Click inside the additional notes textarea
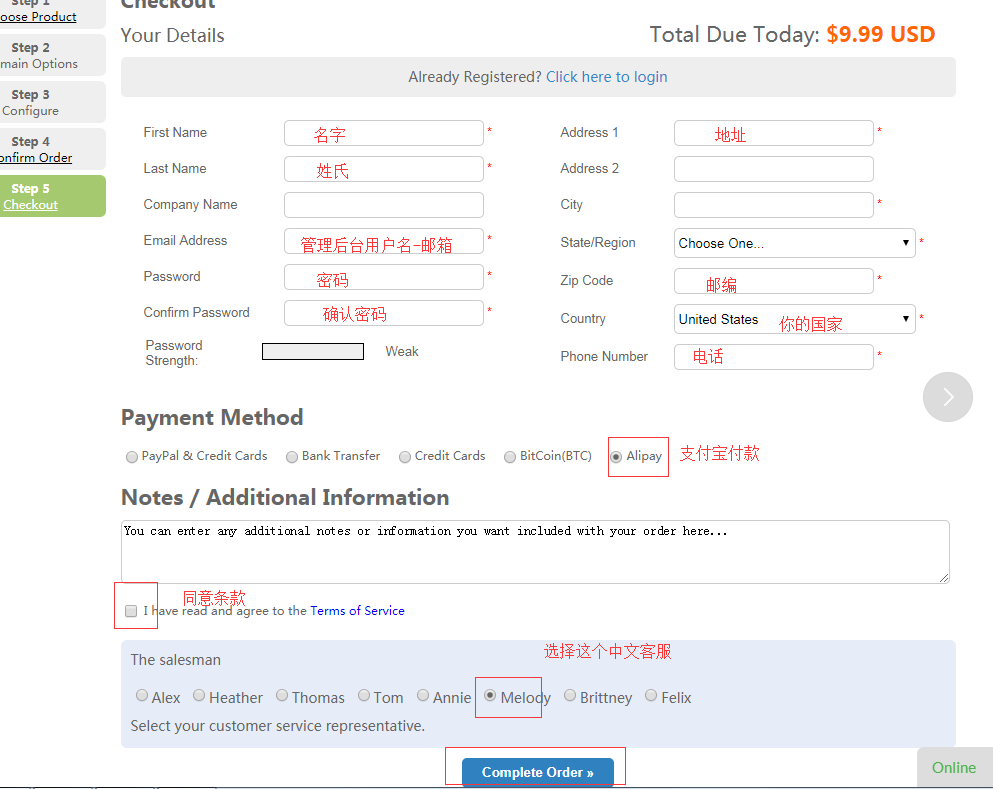Viewport: 993px width, 789px height. click(x=535, y=551)
